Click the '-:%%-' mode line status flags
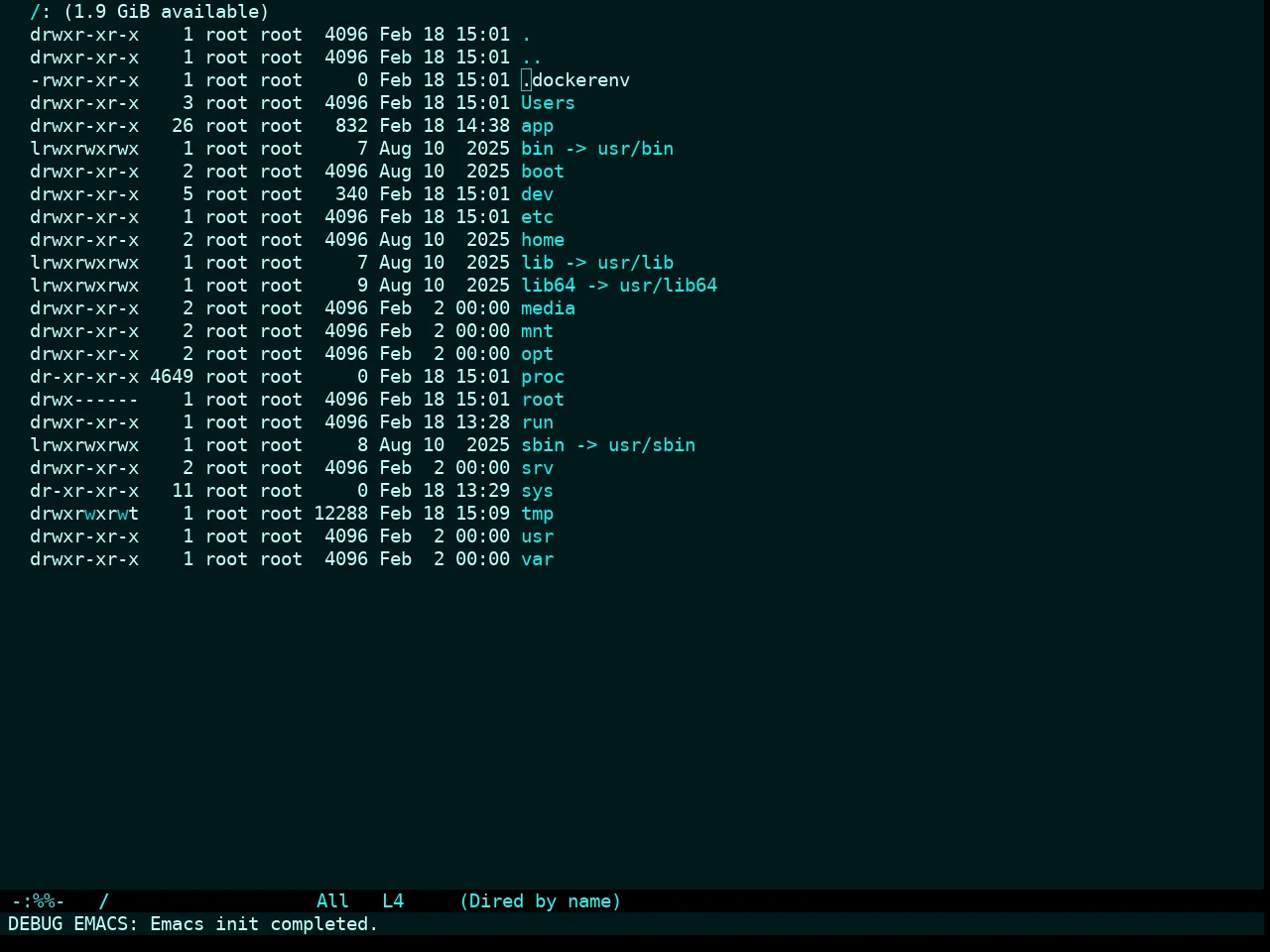Image resolution: width=1270 pixels, height=952 pixels. (38, 901)
